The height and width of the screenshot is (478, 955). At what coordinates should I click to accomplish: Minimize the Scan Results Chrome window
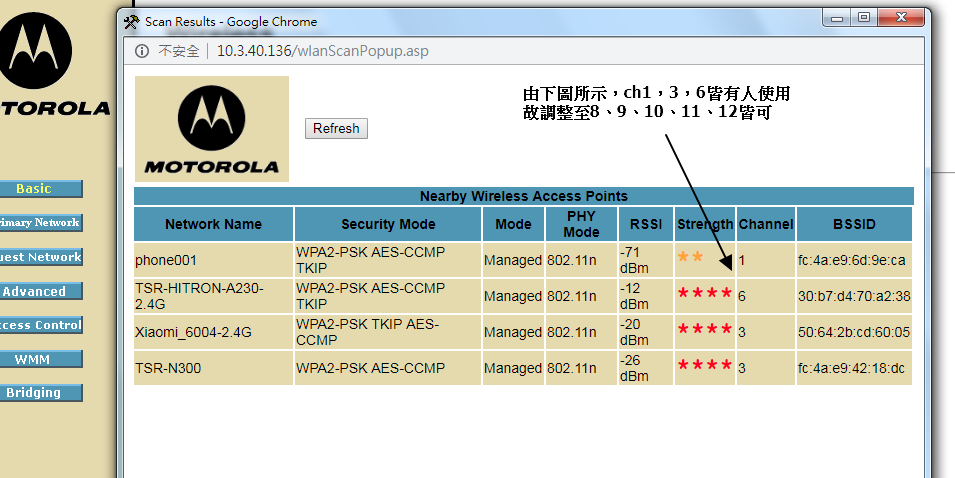(x=836, y=17)
